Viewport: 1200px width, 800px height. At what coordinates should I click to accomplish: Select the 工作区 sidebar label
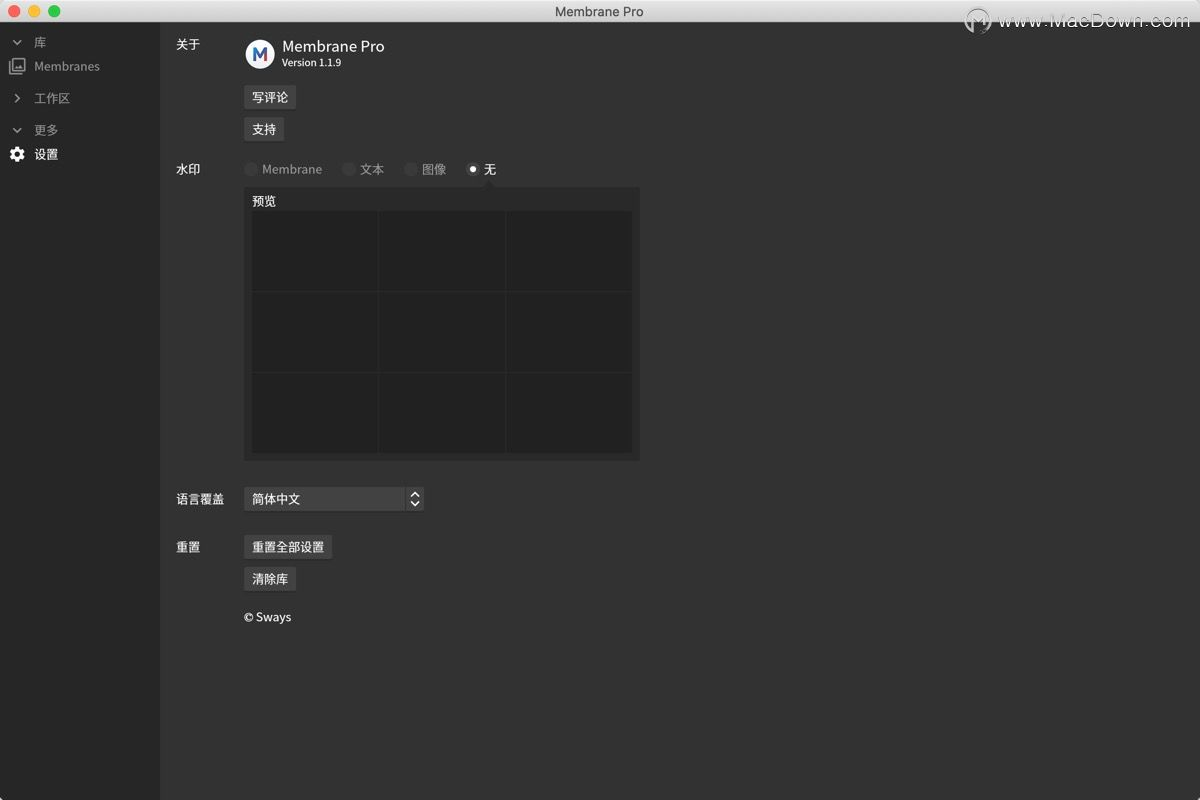click(x=52, y=98)
